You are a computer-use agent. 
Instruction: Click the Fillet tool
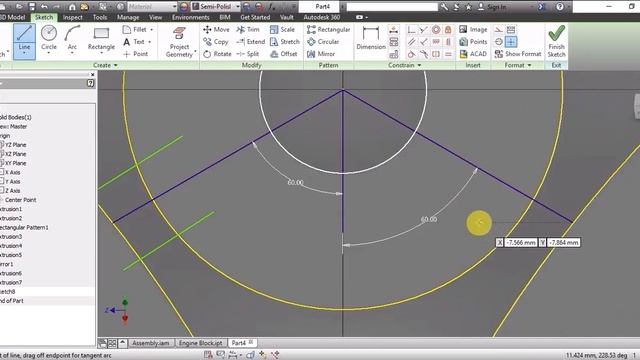[135, 29]
